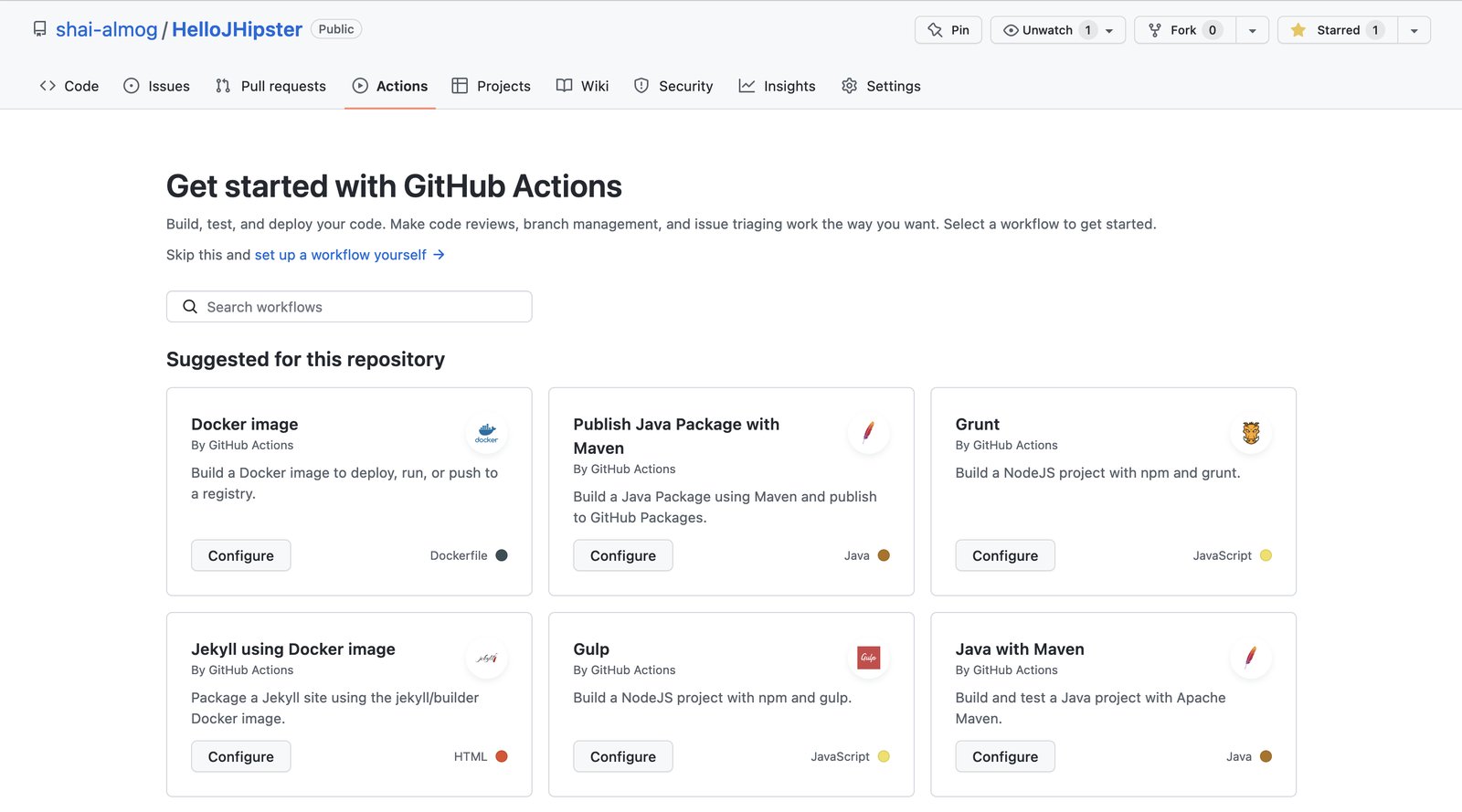Click the 'Docker image' card title
1462x812 pixels.
(x=245, y=425)
